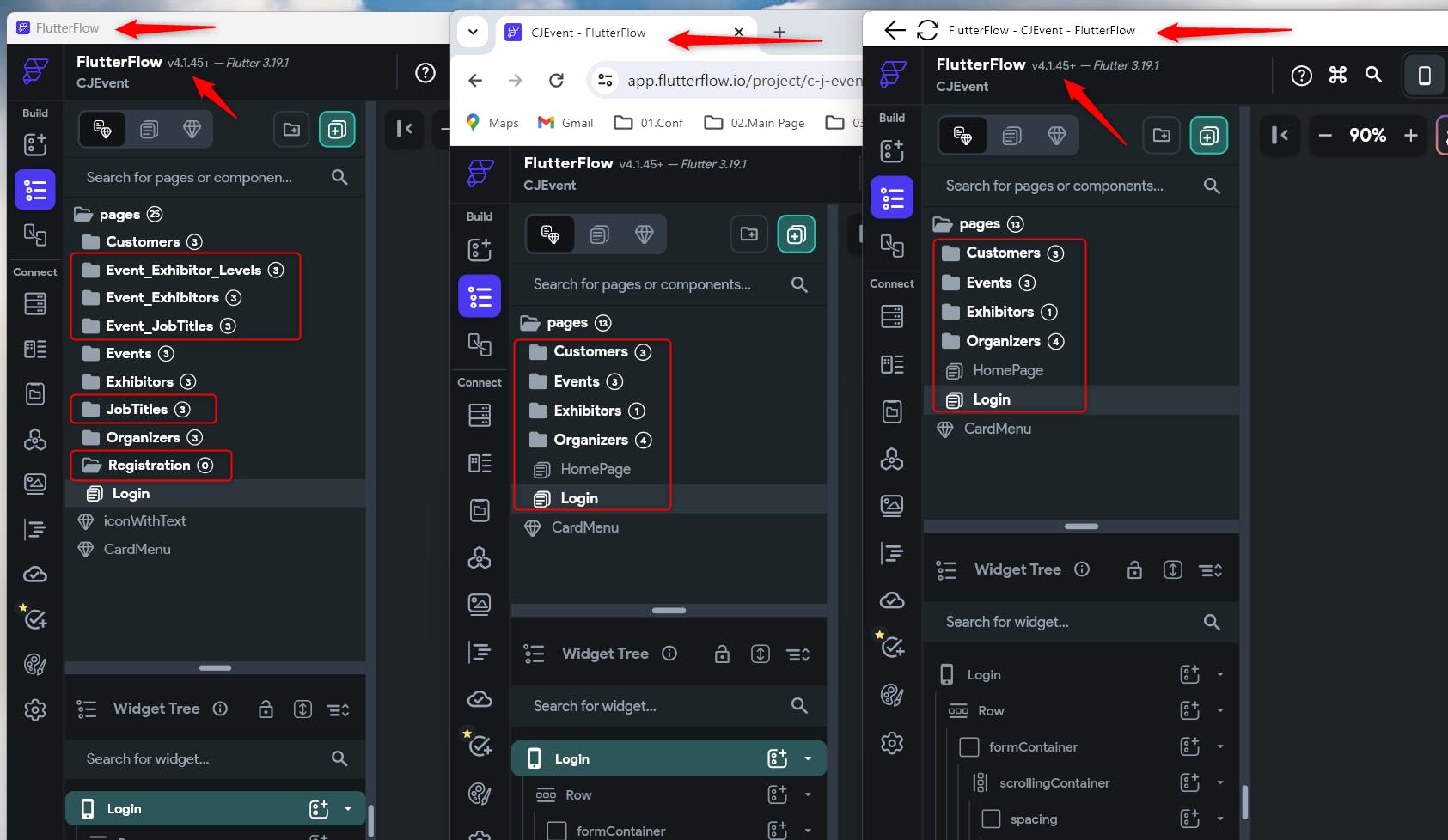Toggle widget tree lock in right window
This screenshot has height=840, width=1448.
1134,570
